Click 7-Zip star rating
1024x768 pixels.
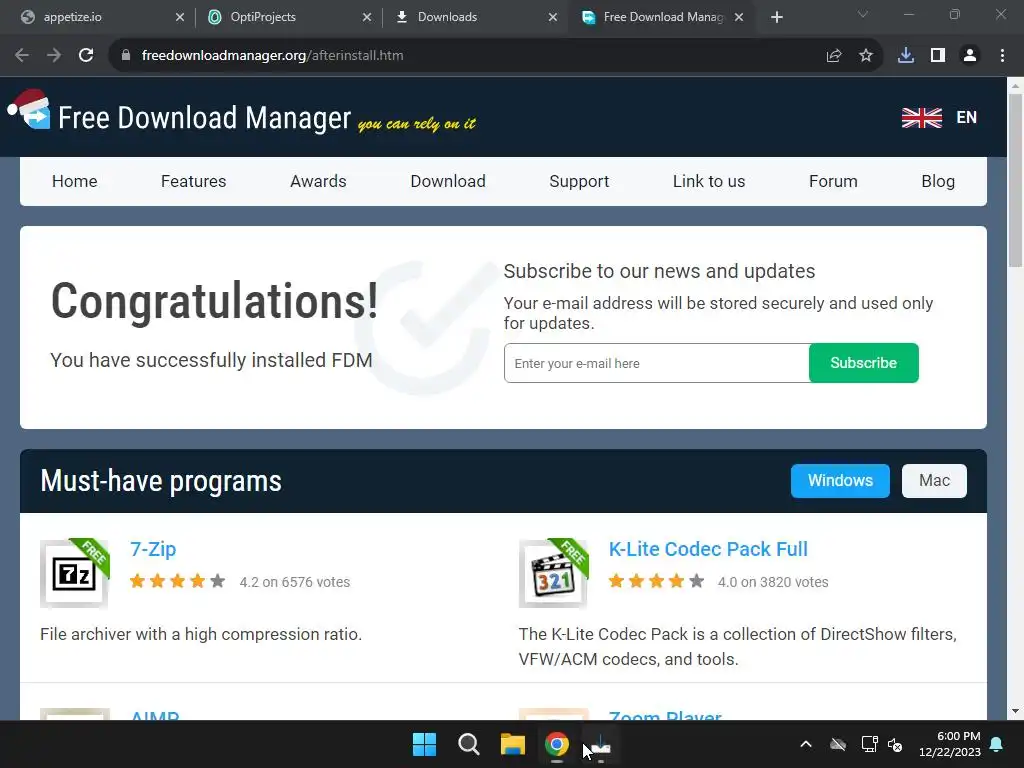tap(178, 581)
